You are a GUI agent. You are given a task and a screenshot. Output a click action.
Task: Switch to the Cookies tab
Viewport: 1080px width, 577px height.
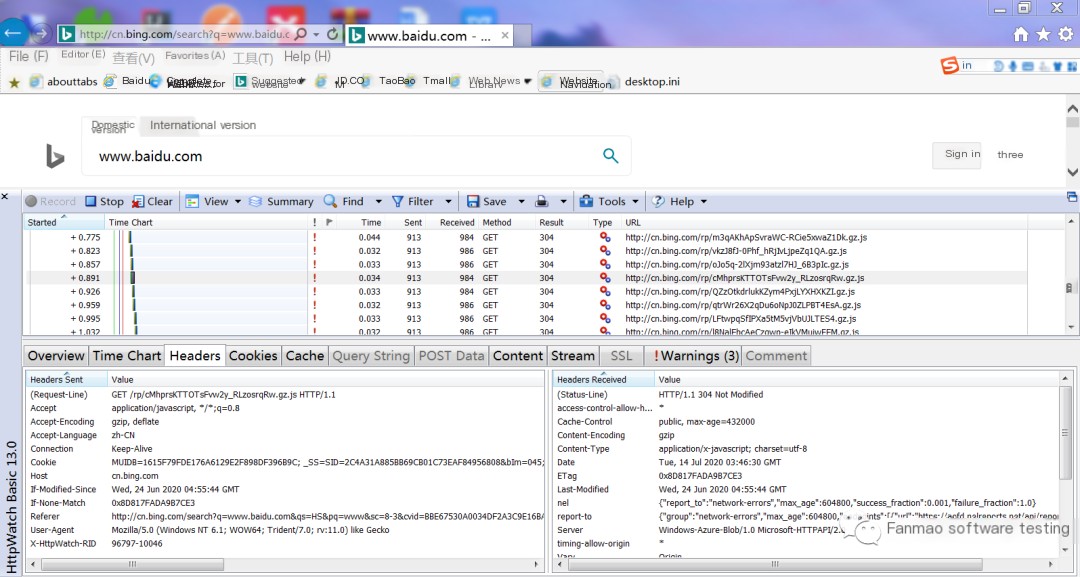[x=253, y=355]
